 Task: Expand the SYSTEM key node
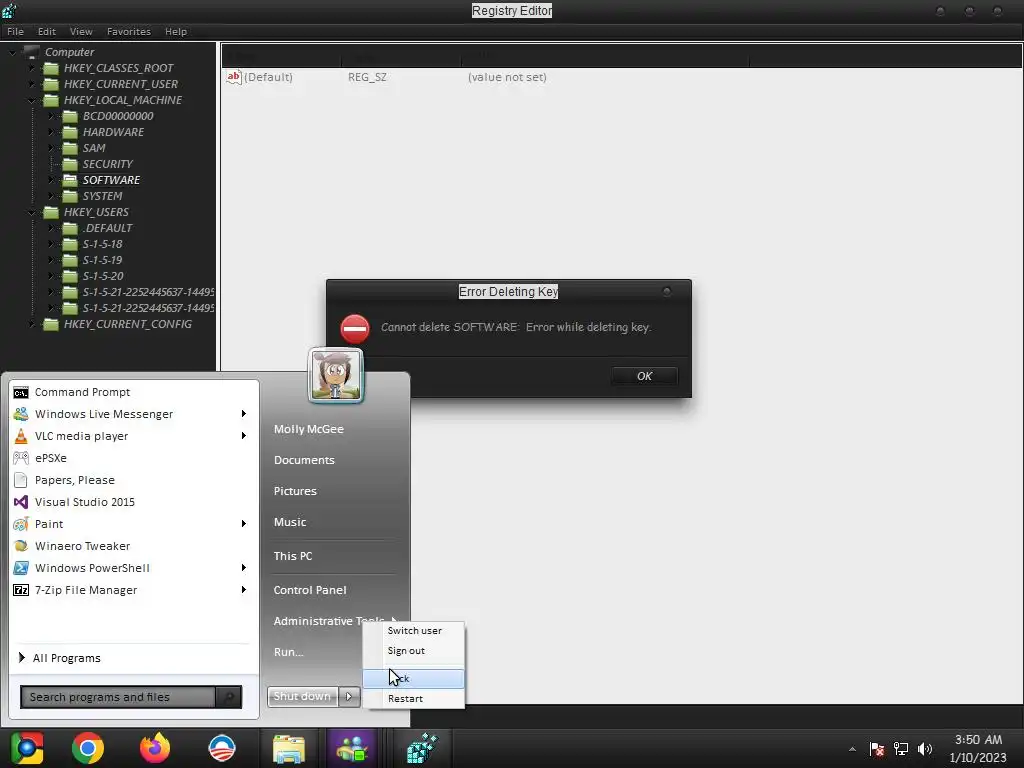[51, 196]
